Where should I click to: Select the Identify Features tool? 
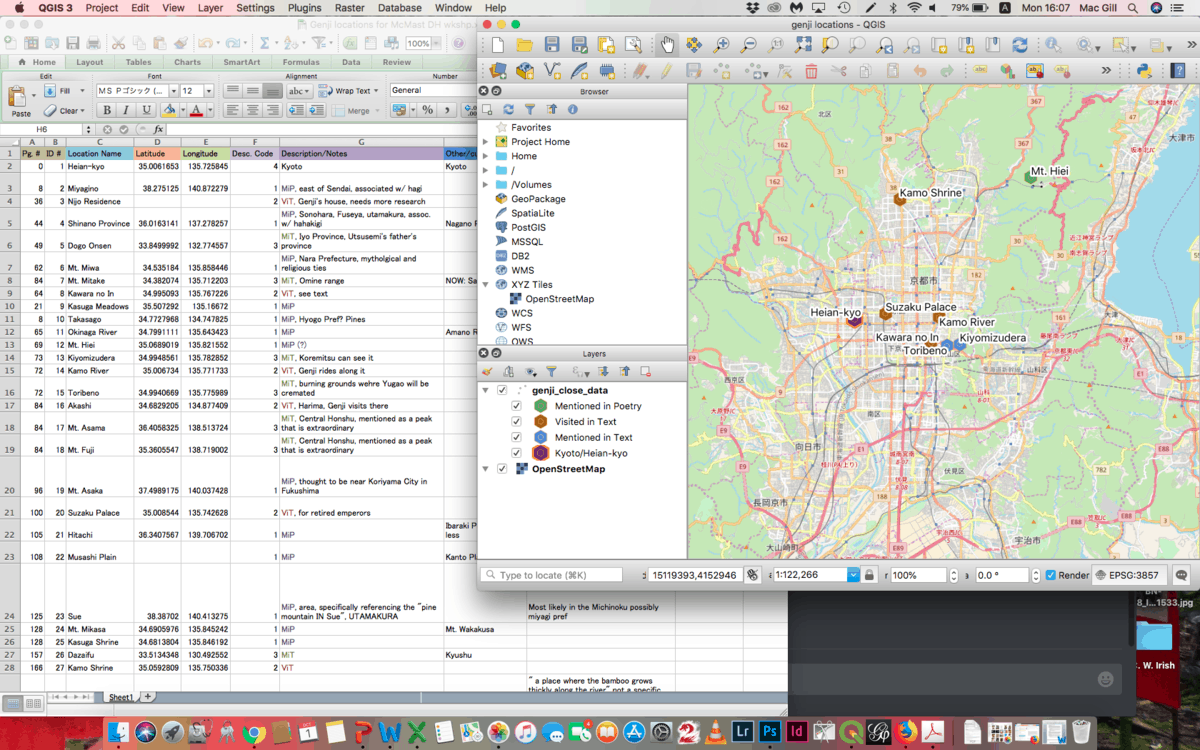(1052, 45)
